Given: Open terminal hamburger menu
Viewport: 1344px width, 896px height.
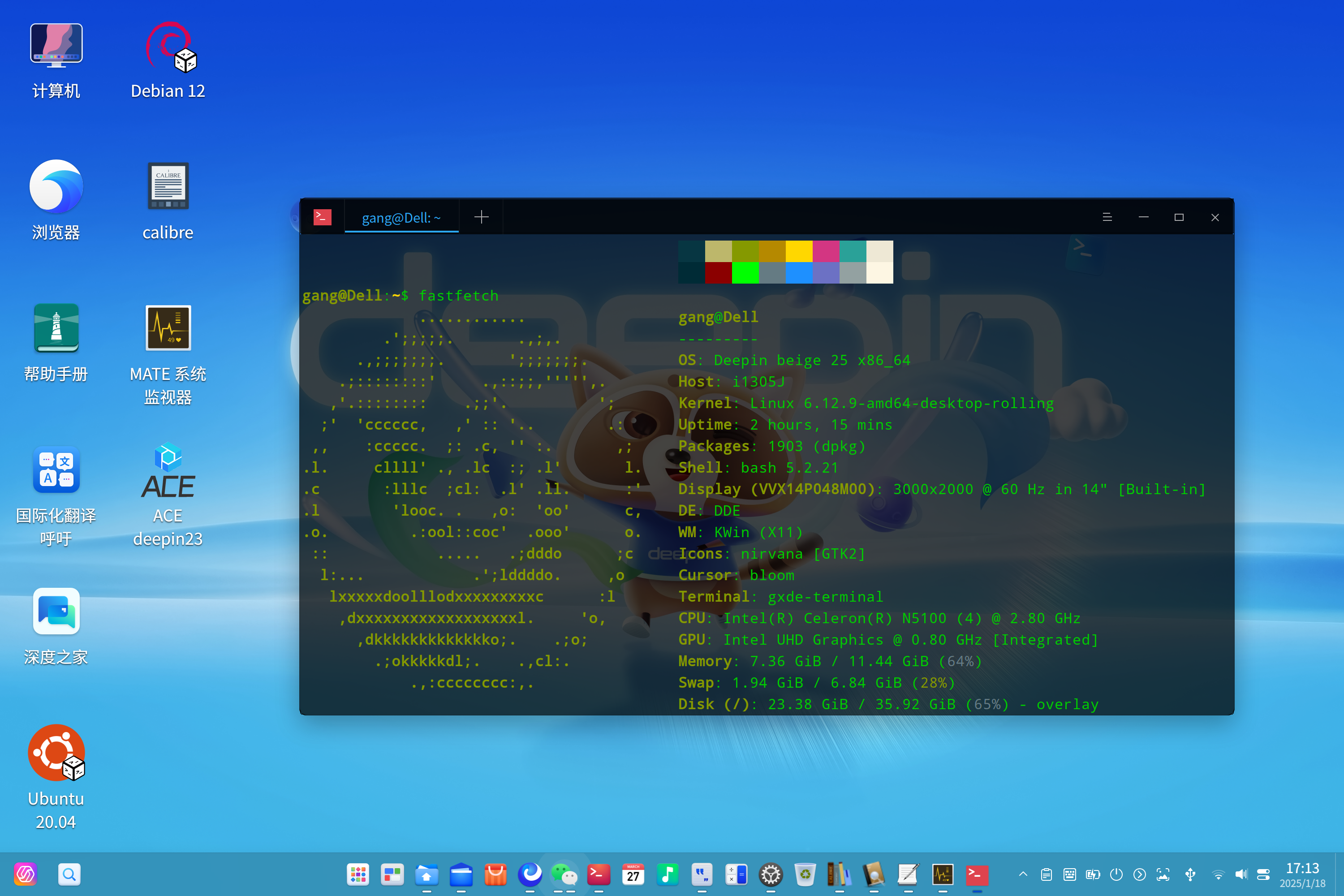Looking at the screenshot, I should point(1107,217).
